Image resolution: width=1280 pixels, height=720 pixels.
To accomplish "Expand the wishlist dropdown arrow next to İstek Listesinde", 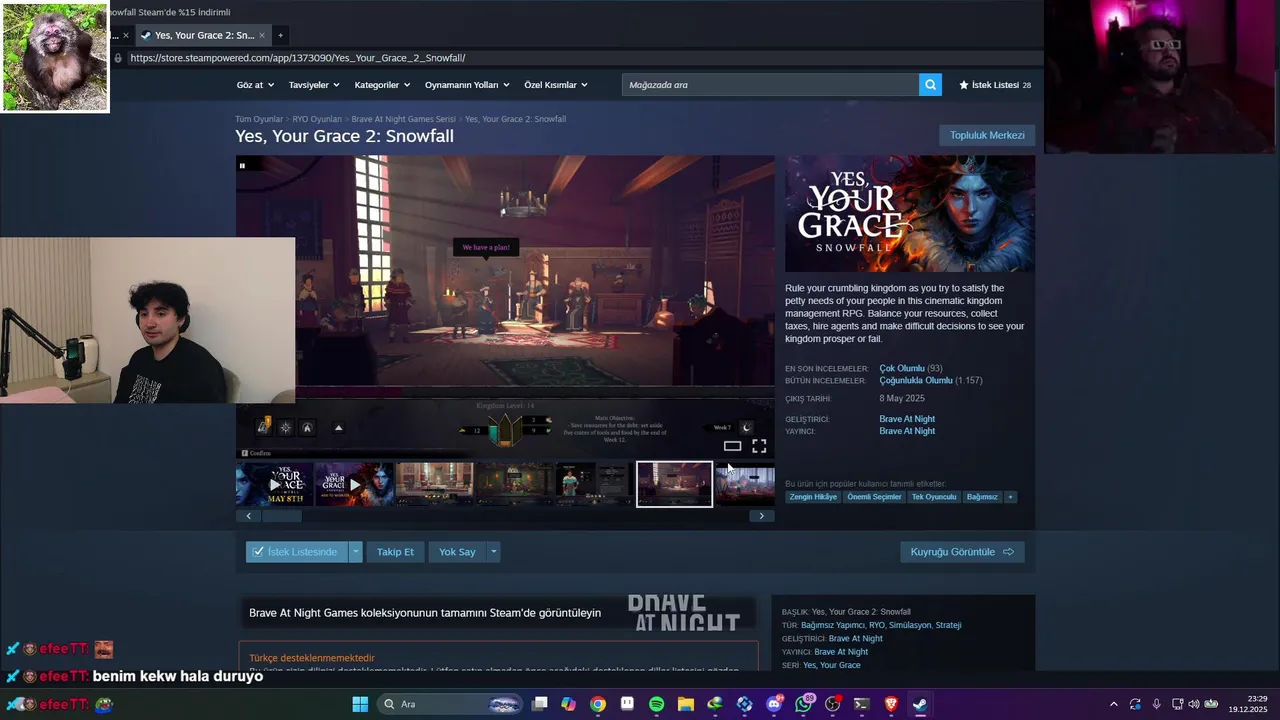I will click(355, 552).
